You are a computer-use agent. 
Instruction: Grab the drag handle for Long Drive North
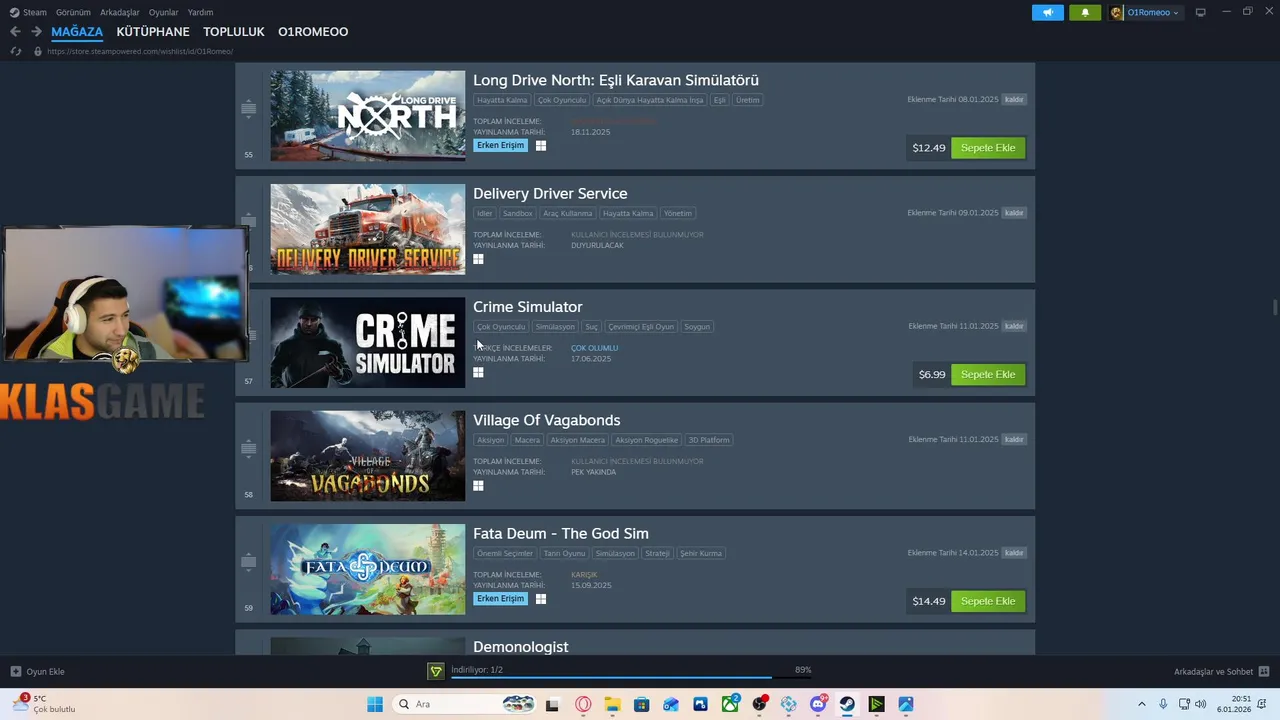point(248,108)
